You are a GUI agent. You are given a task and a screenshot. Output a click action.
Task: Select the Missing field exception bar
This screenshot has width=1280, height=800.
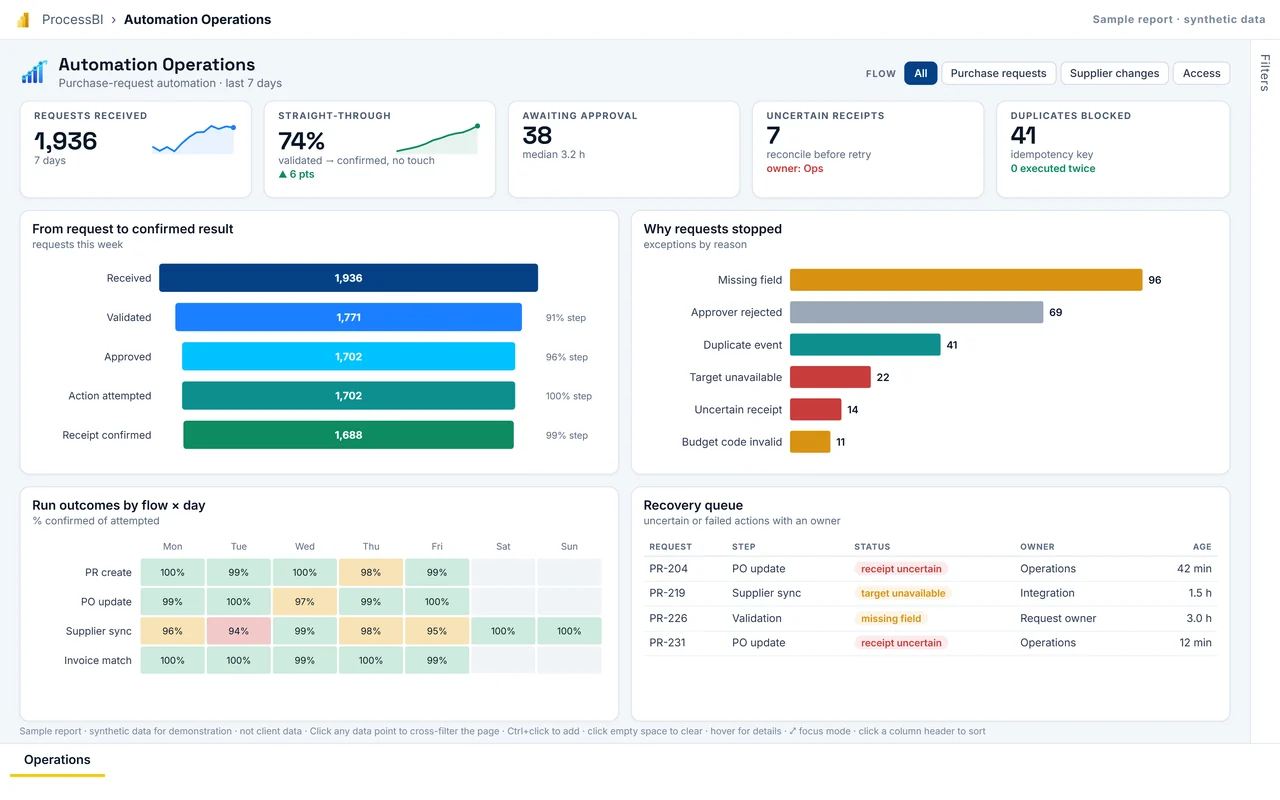(x=966, y=280)
